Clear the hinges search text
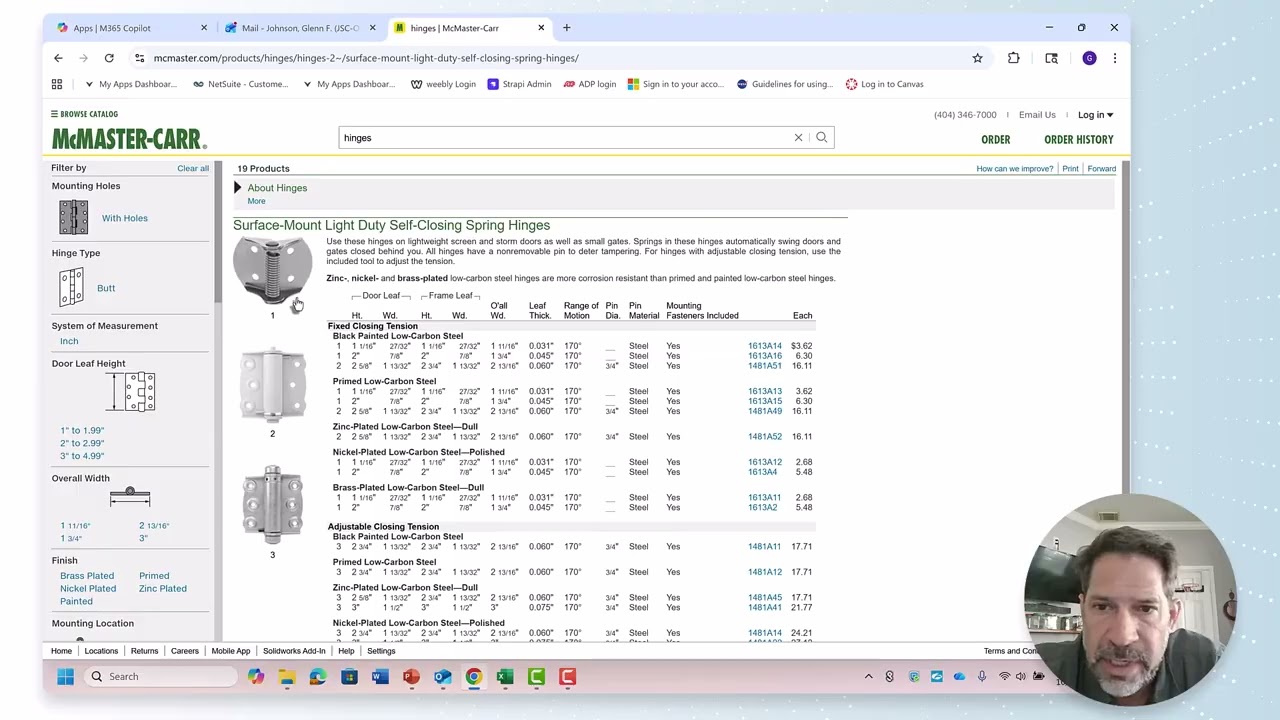The height and width of the screenshot is (720, 1280). [x=798, y=137]
